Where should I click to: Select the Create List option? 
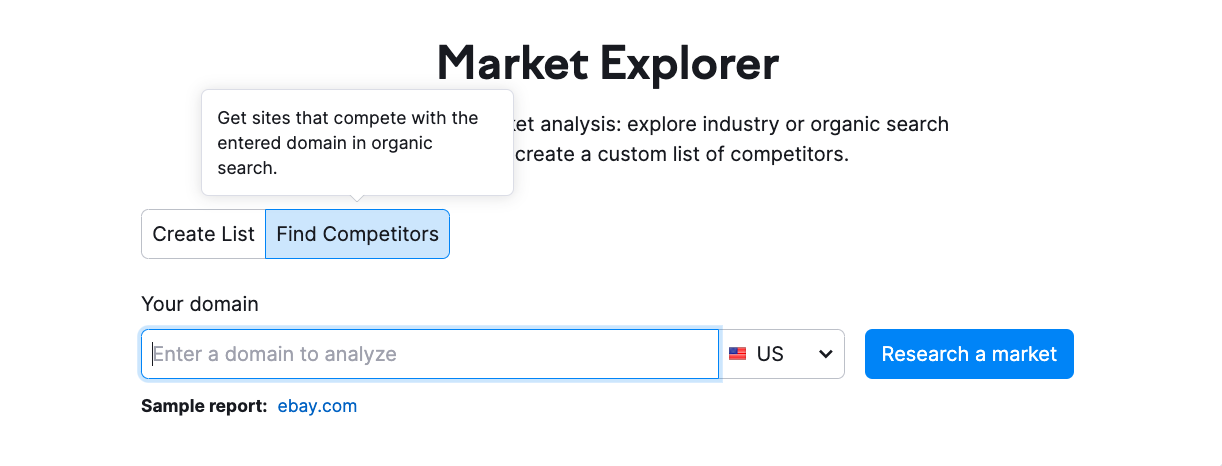[203, 234]
